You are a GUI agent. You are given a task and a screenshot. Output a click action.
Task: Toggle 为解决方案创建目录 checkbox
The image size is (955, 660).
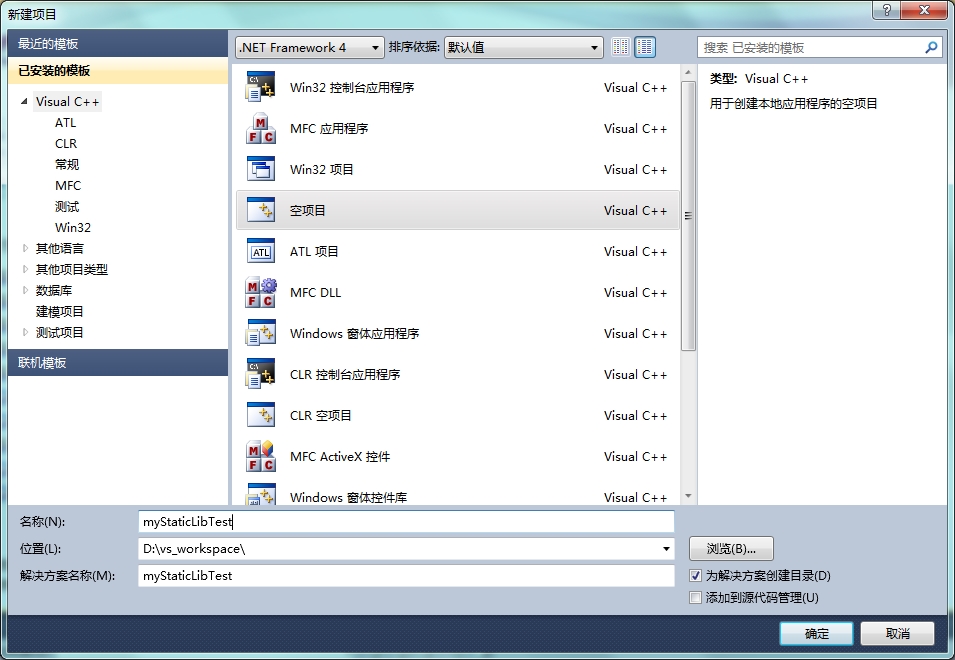(x=696, y=575)
